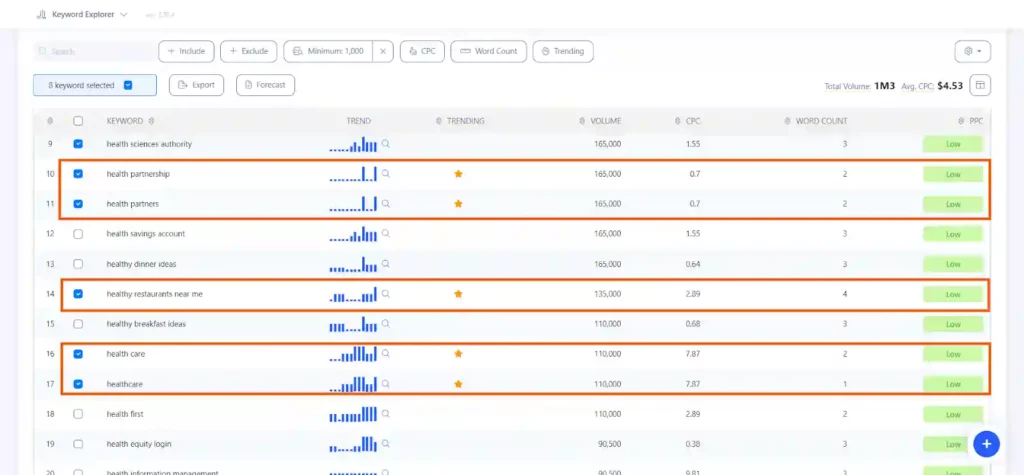Toggle the 8 keyword selected checkbox
This screenshot has height=475, width=1024.
point(128,85)
